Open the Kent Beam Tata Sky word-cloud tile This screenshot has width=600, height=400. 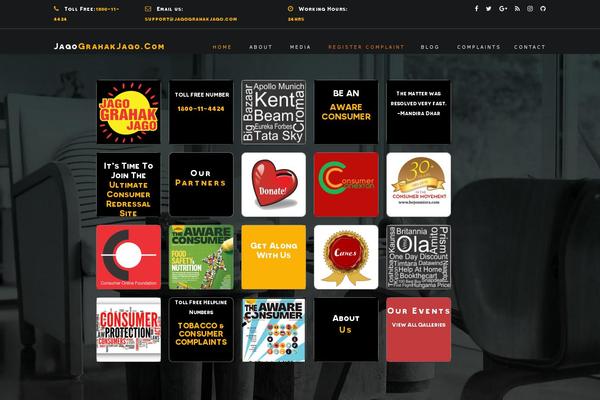pos(274,112)
